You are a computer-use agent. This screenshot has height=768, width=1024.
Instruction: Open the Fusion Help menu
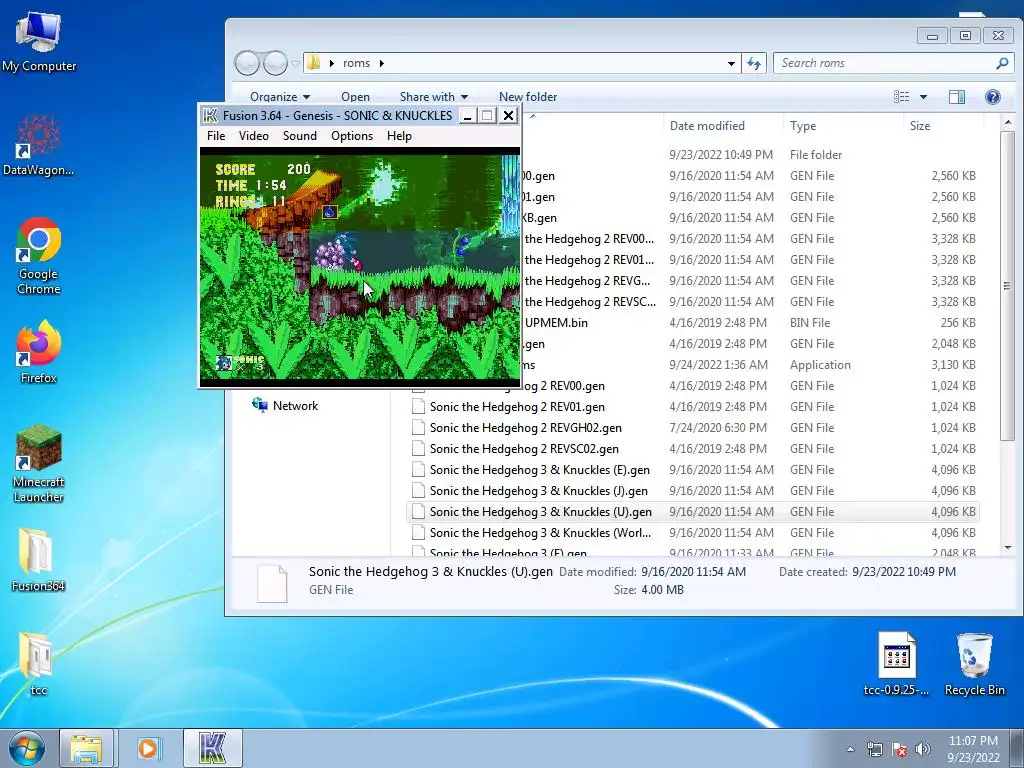(x=399, y=136)
